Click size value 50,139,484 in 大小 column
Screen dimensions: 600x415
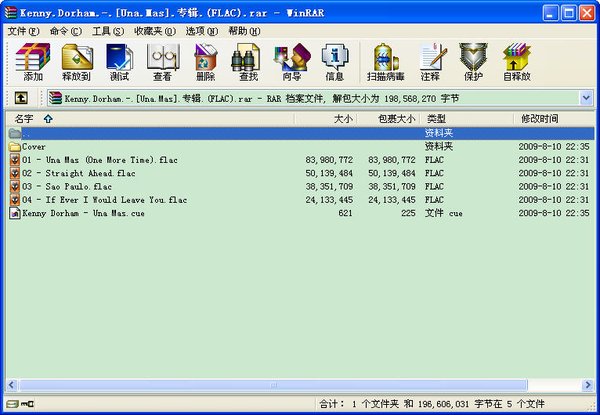pyautogui.click(x=329, y=173)
